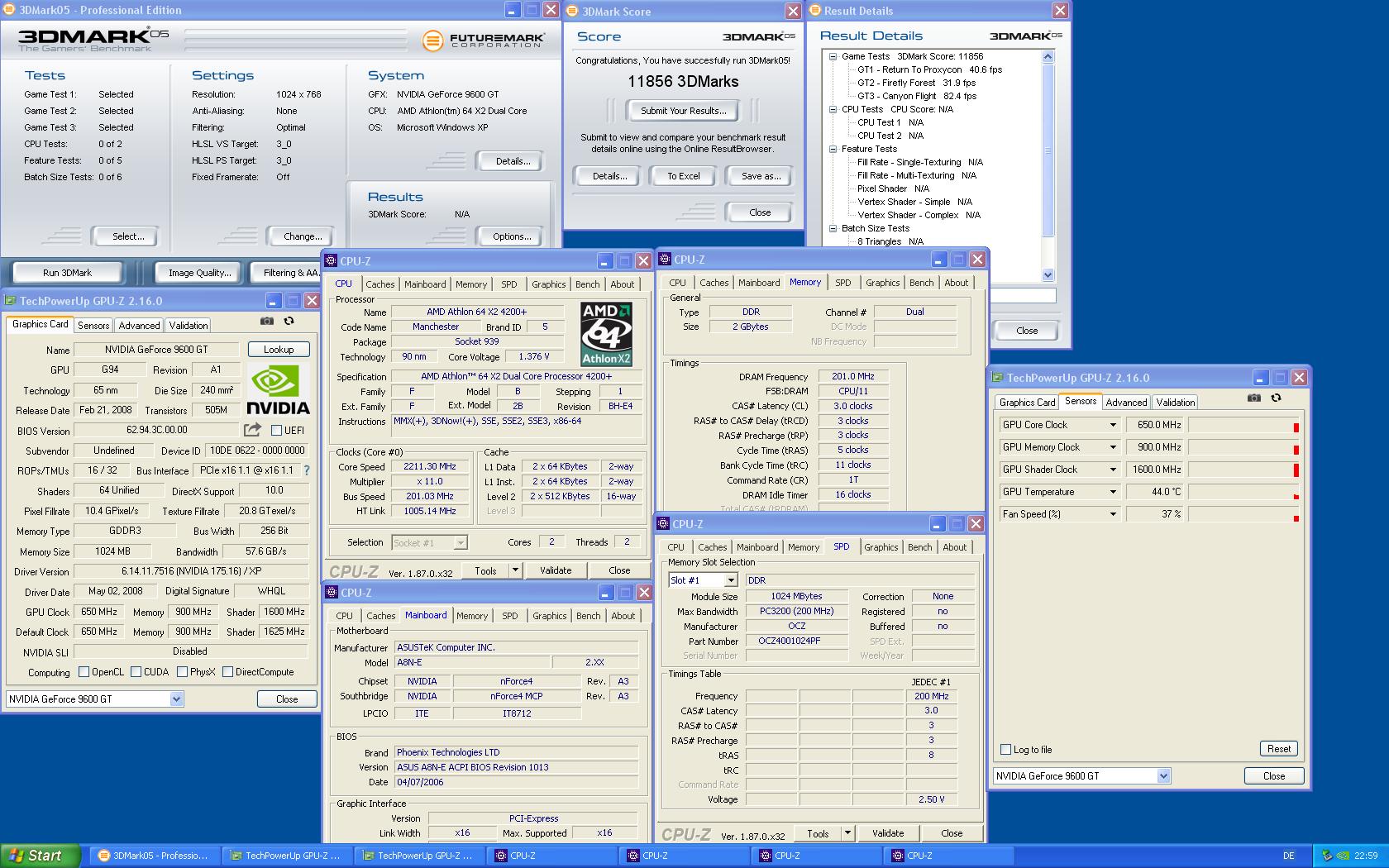Open the last CPU-Z taskbar button
Viewport: 1389px width, 868px height.
click(x=948, y=856)
